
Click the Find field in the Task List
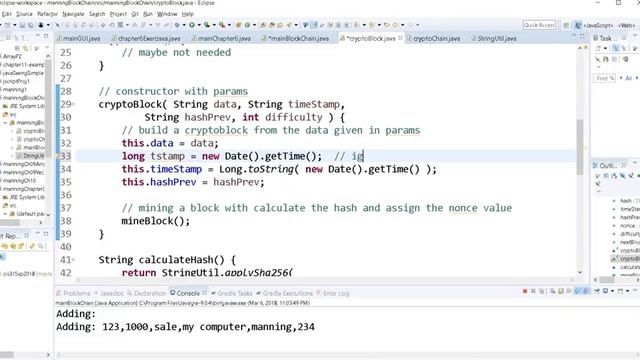(x=604, y=78)
